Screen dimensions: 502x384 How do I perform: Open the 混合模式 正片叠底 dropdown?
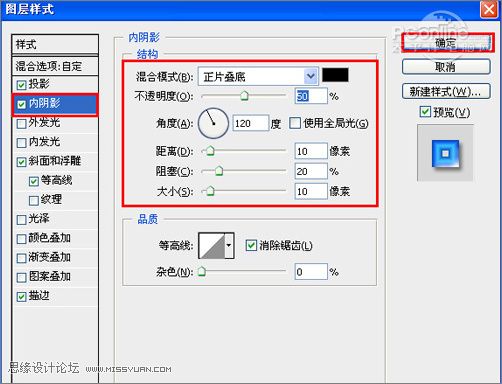258,77
